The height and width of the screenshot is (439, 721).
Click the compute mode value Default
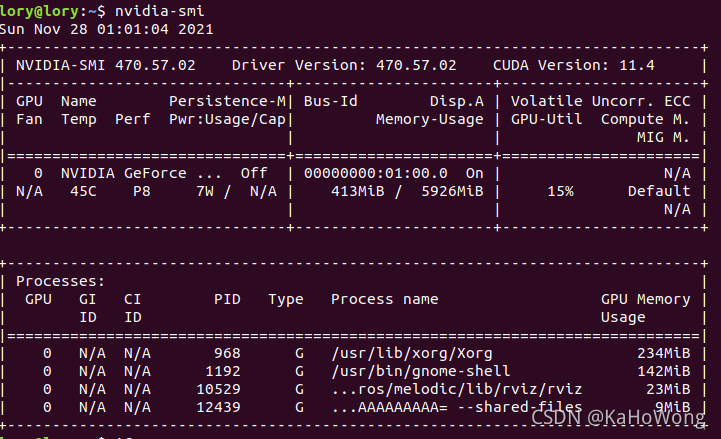point(659,191)
